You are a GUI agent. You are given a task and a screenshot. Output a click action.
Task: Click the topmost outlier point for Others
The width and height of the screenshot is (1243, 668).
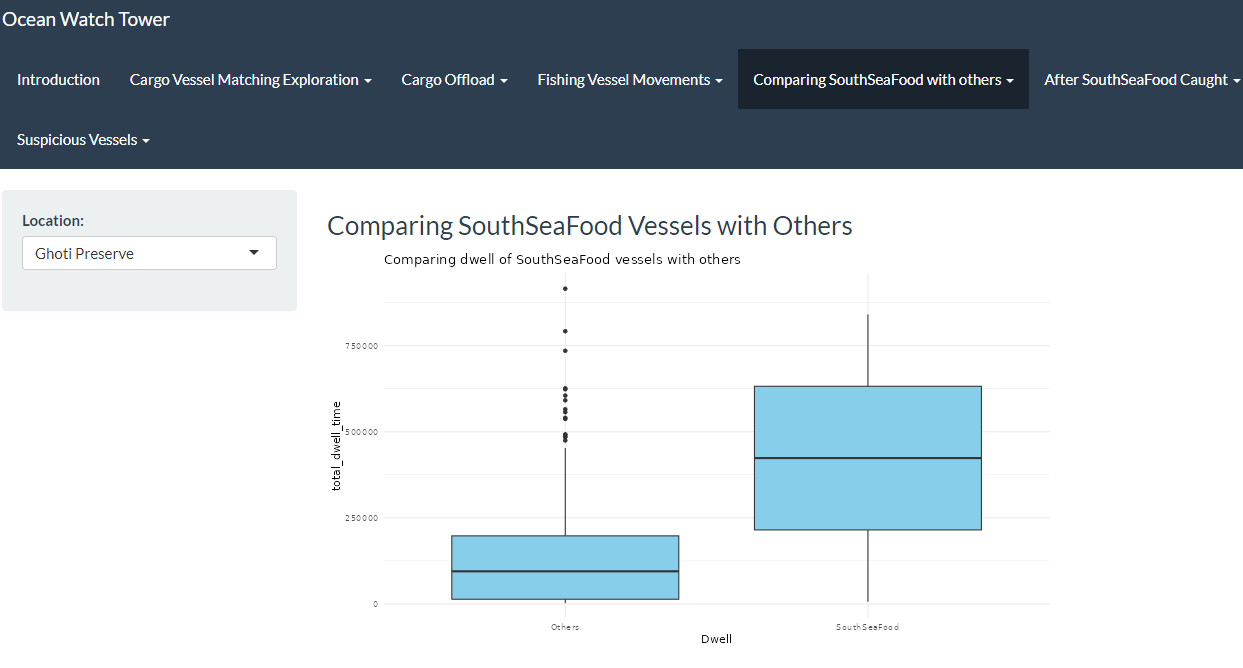(x=565, y=289)
